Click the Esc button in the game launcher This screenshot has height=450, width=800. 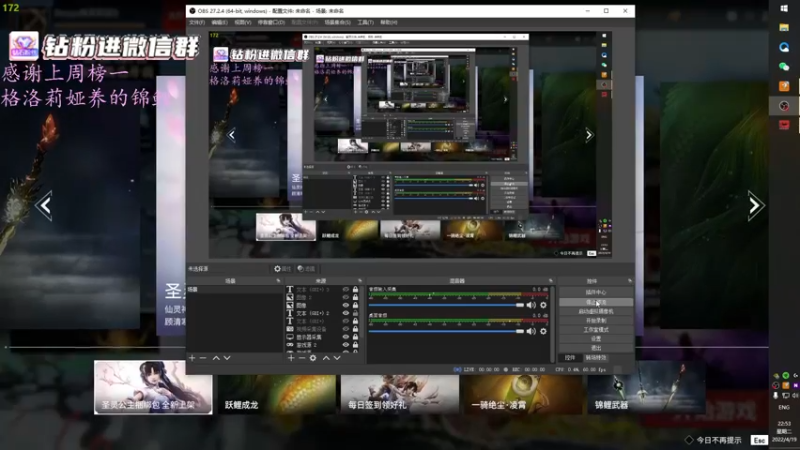click(x=759, y=440)
